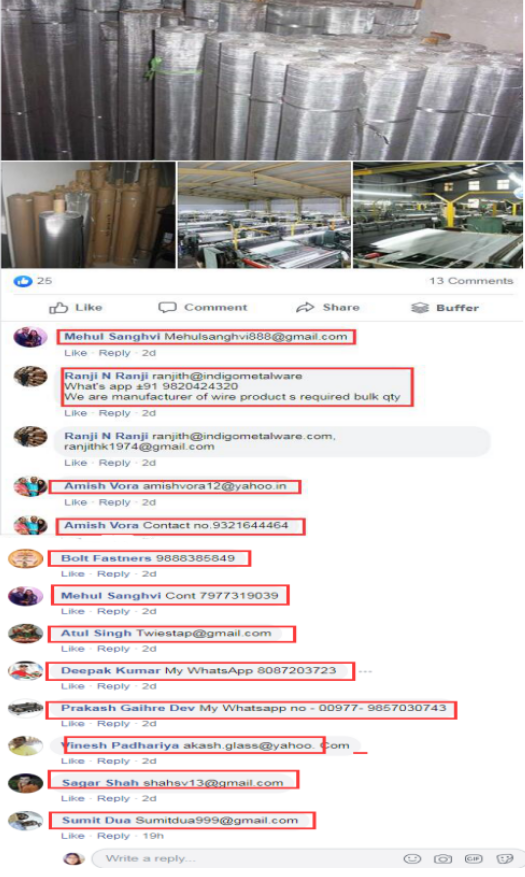
Task: Insert a GIF using the GIF icon
Action: 474,859
